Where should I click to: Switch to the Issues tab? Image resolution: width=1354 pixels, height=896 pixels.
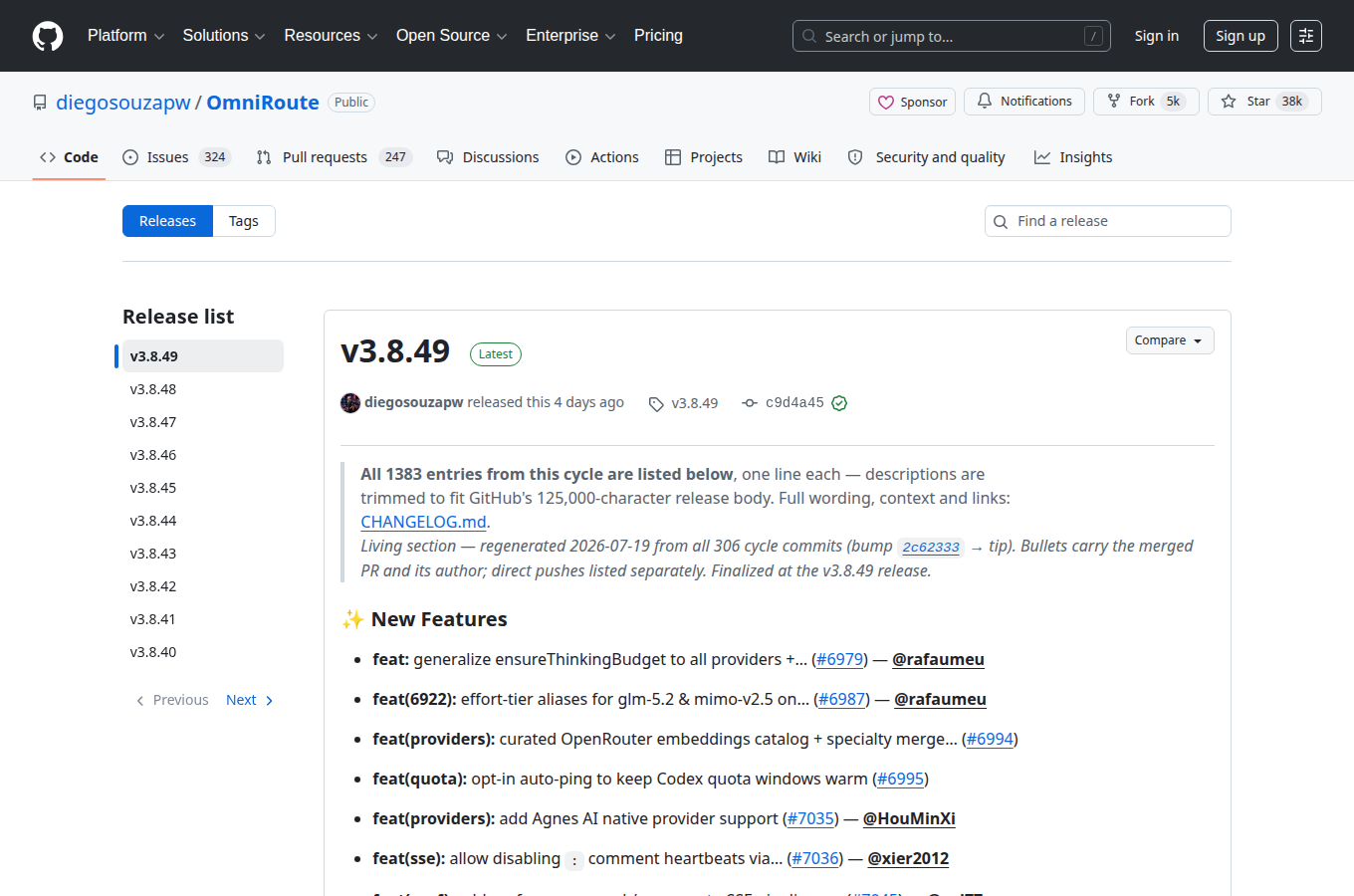click(176, 157)
